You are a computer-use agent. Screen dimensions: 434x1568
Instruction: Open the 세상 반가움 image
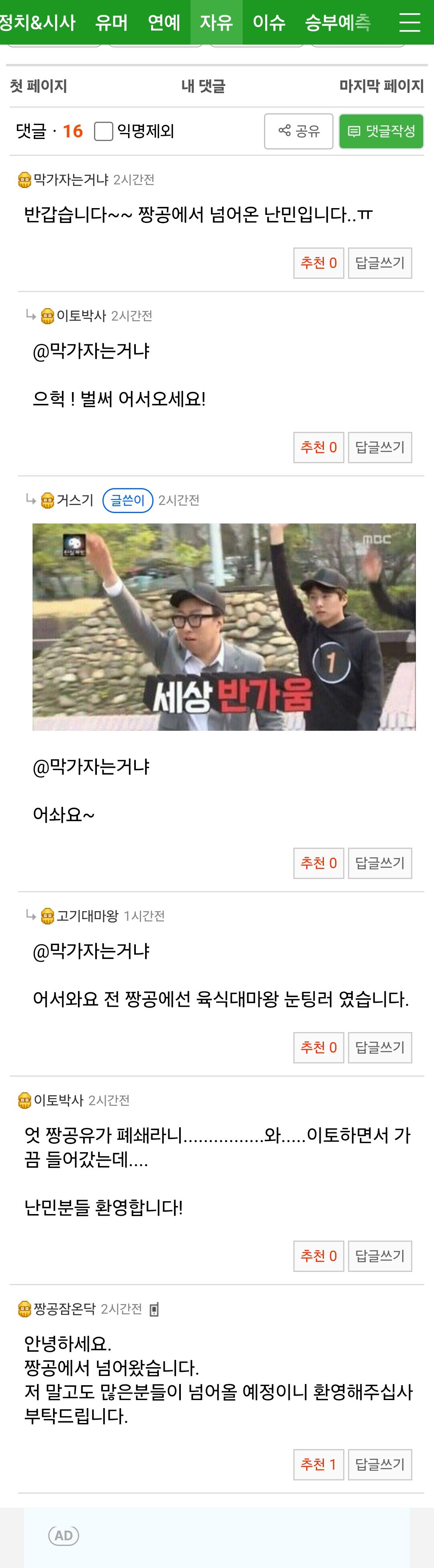(x=224, y=627)
